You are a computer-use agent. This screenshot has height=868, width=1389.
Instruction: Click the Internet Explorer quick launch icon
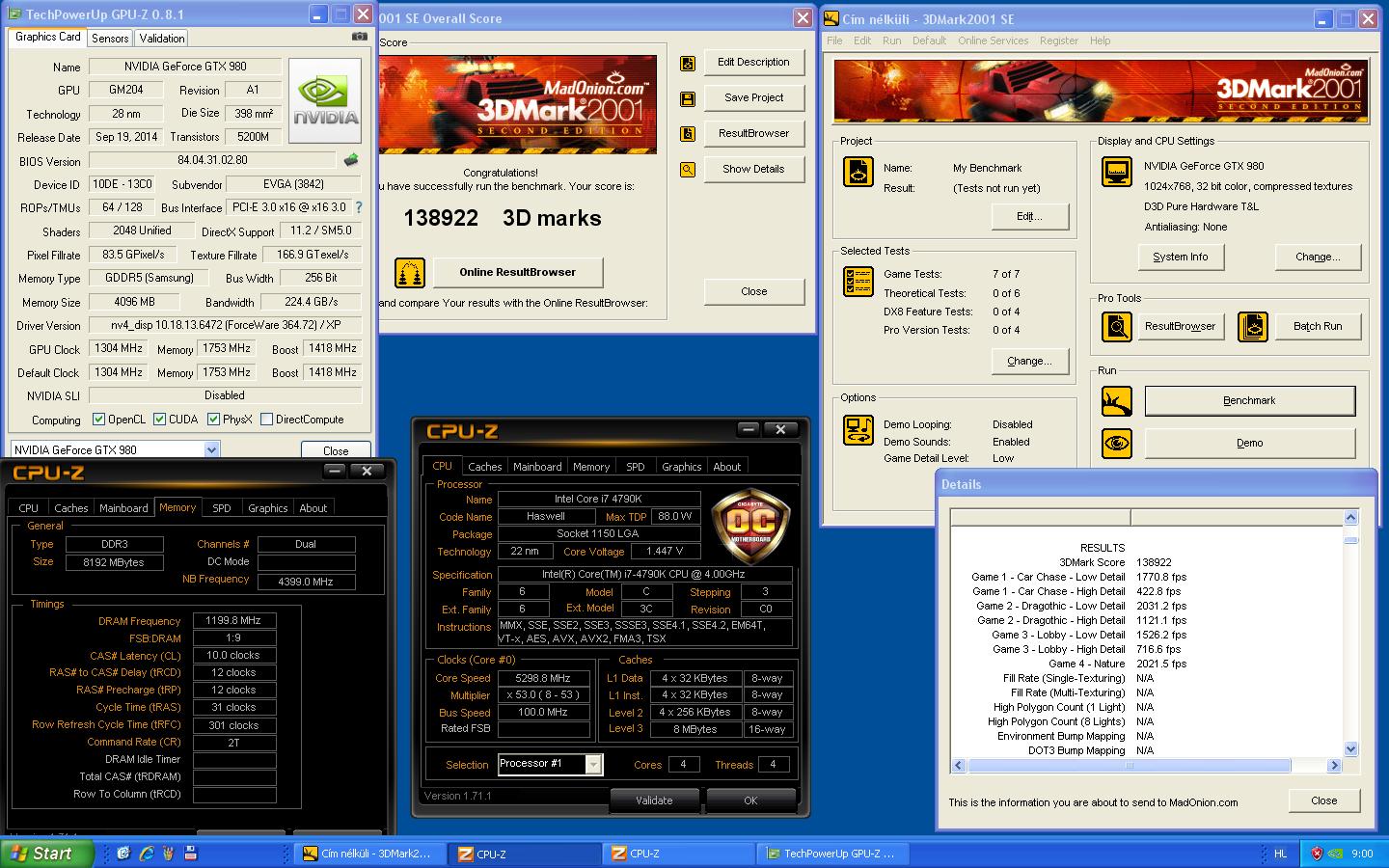pyautogui.click(x=147, y=854)
